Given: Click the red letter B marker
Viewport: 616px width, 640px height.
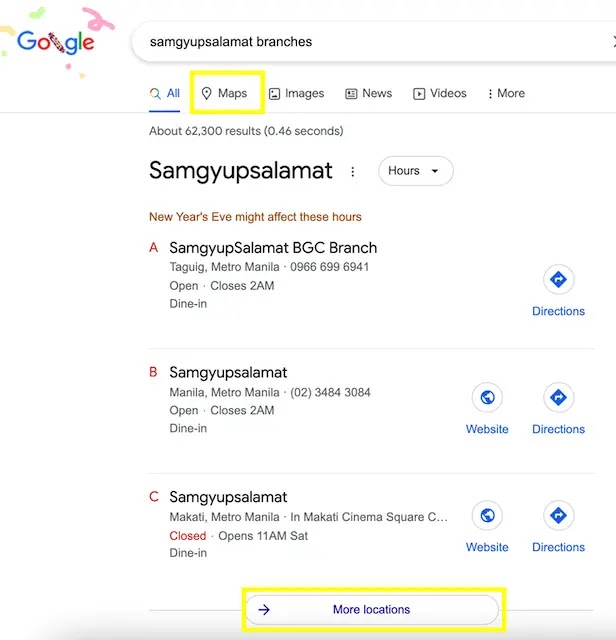Looking at the screenshot, I should click(153, 372).
